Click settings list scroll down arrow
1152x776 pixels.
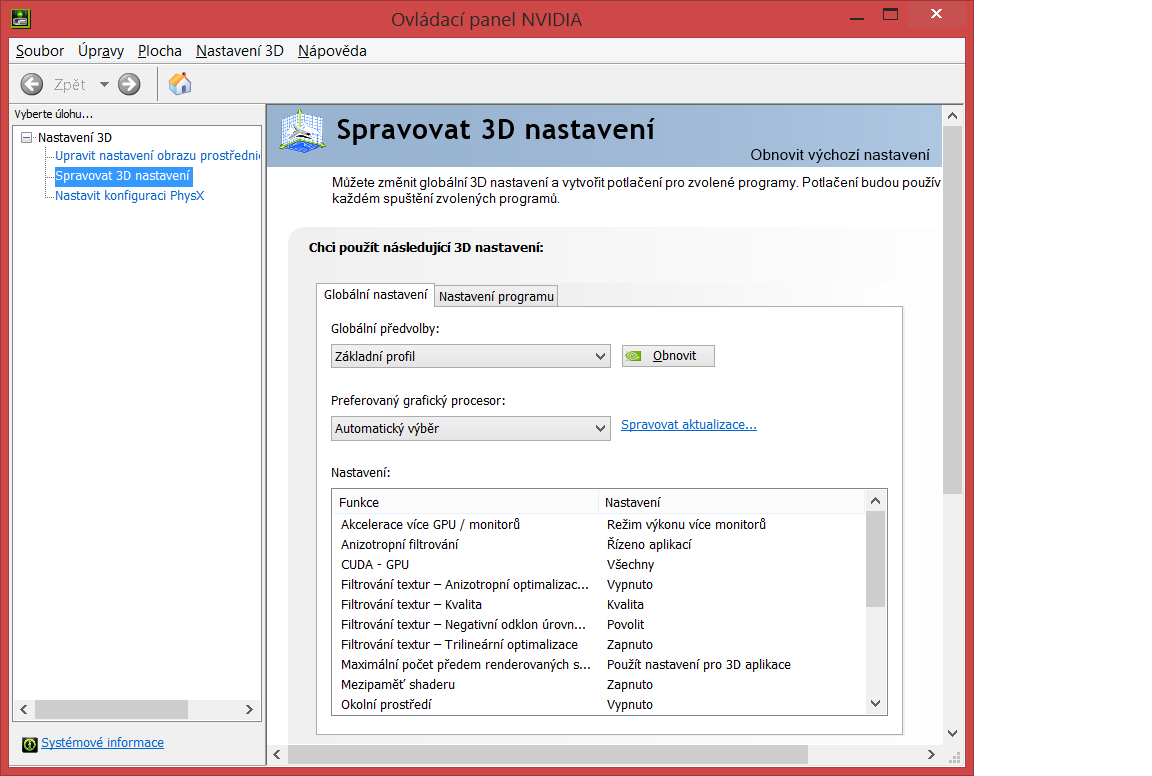[875, 704]
